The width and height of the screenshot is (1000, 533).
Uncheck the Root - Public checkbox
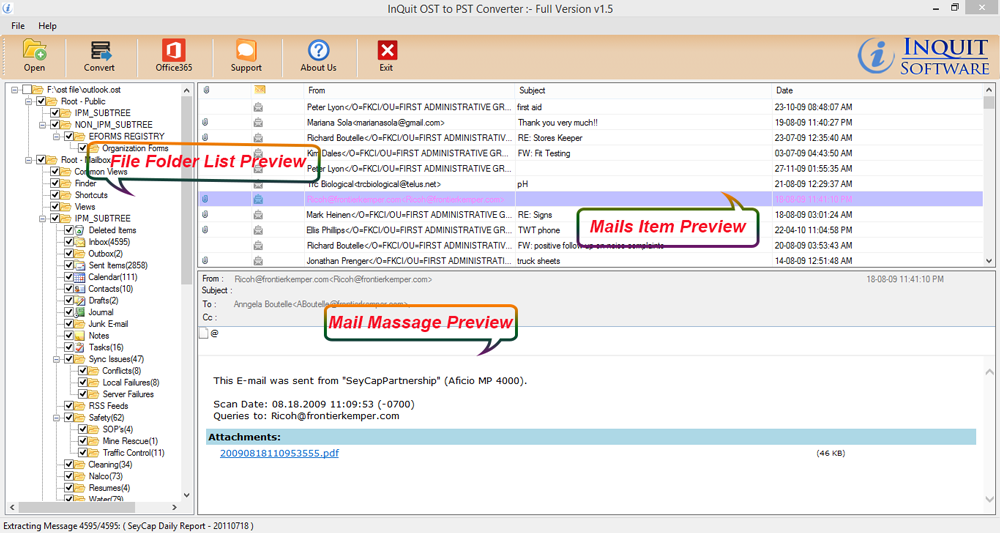(x=41, y=101)
